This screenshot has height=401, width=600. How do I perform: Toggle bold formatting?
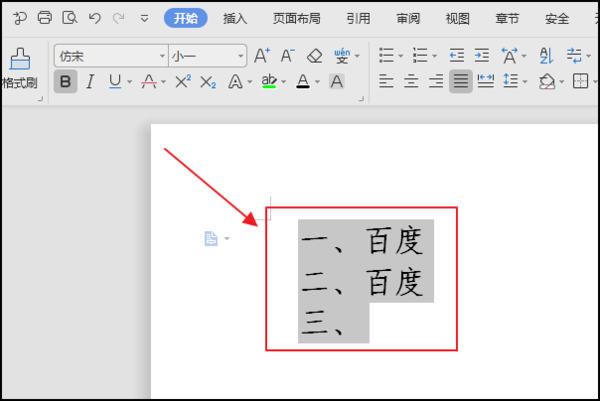pos(65,82)
